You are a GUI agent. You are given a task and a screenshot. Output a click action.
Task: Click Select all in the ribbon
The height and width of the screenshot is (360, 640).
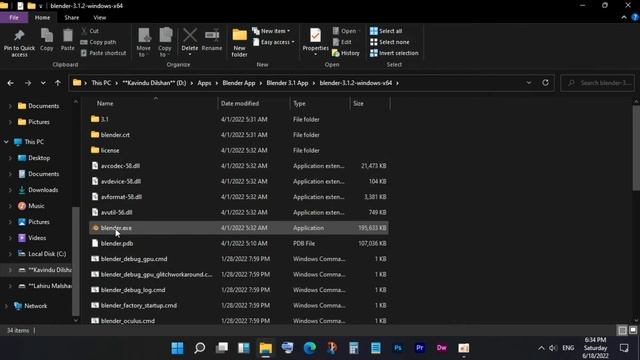[386, 31]
